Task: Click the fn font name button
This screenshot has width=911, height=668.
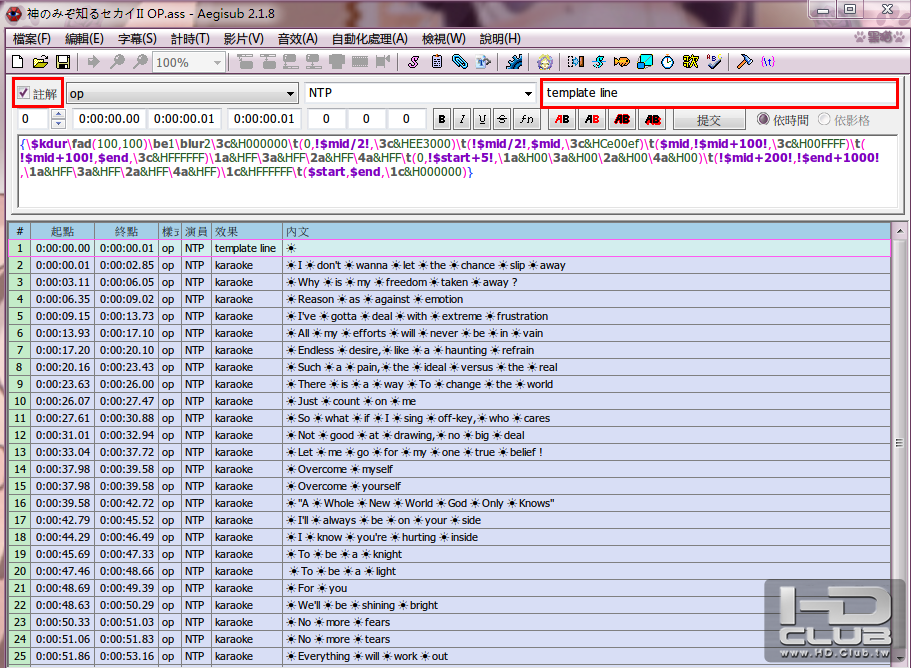Action: [x=526, y=119]
